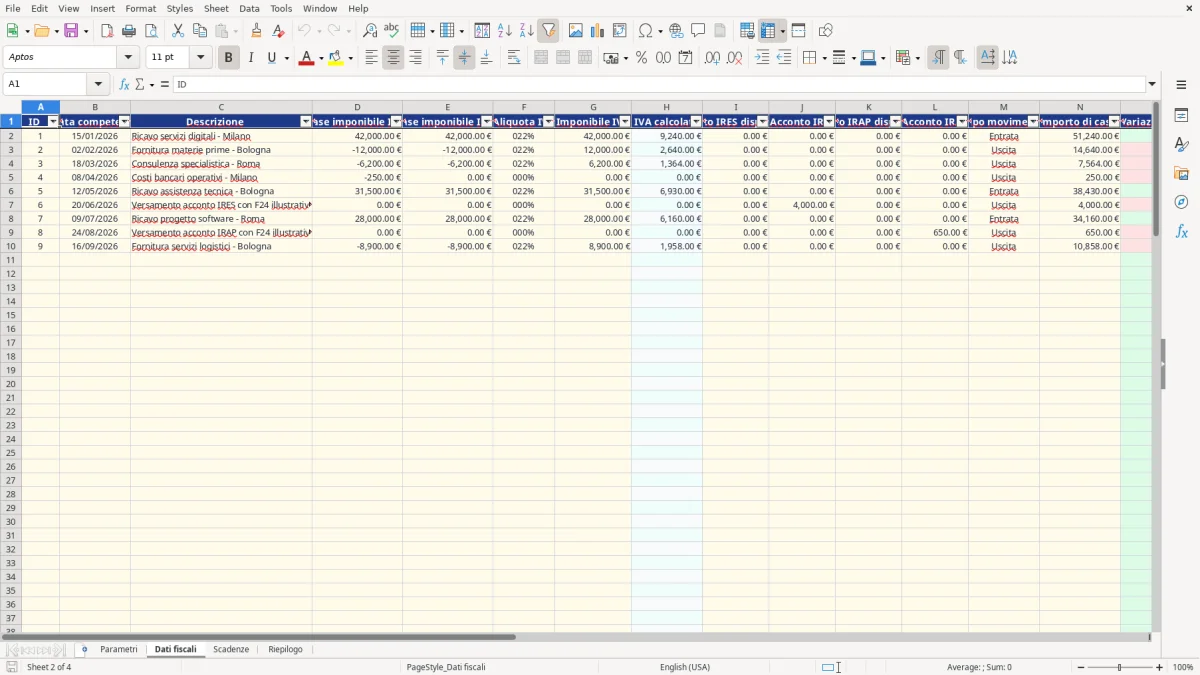Open the Format menu
Viewport: 1200px width, 675px height.
coord(141,8)
